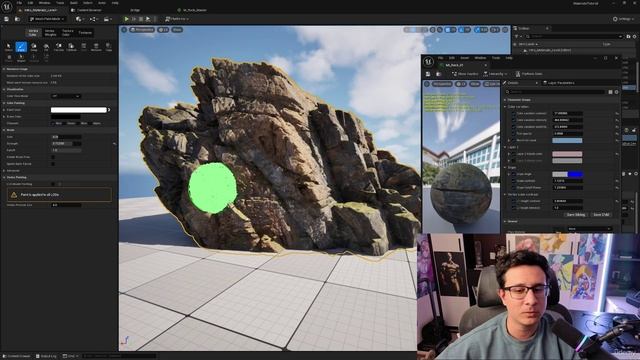Screen dimensions: 640x360
Task: Toggle scale snapping in viewport
Action: (478, 30)
